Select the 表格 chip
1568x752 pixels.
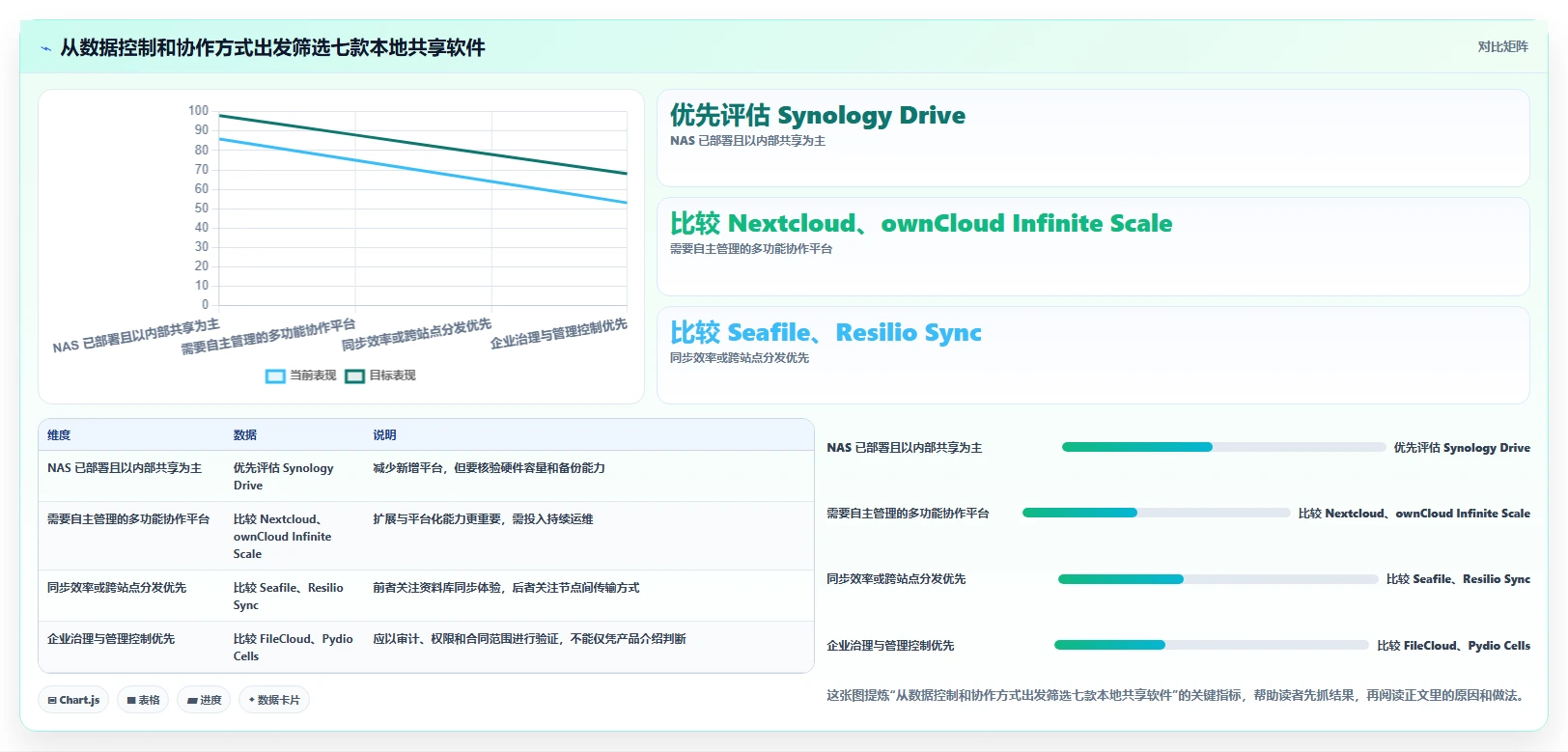(143, 700)
